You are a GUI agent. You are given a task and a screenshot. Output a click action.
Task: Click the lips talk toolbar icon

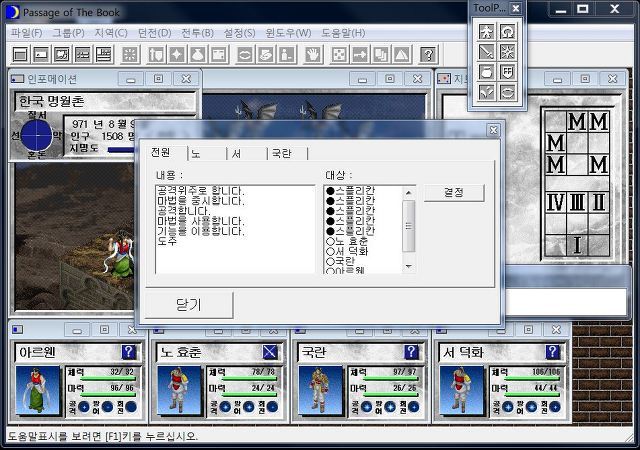pos(245,54)
